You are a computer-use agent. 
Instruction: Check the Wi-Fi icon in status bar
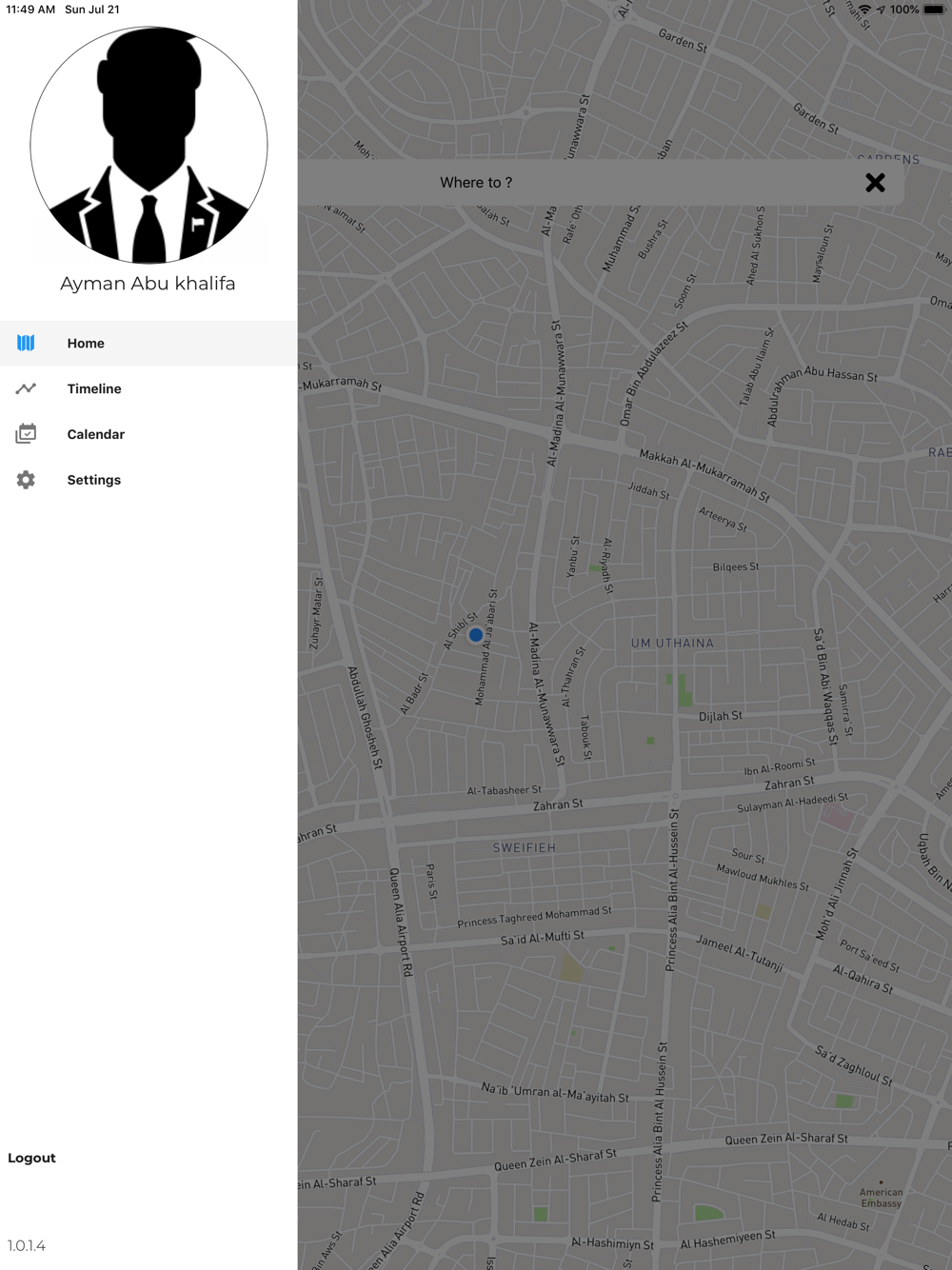(x=864, y=10)
